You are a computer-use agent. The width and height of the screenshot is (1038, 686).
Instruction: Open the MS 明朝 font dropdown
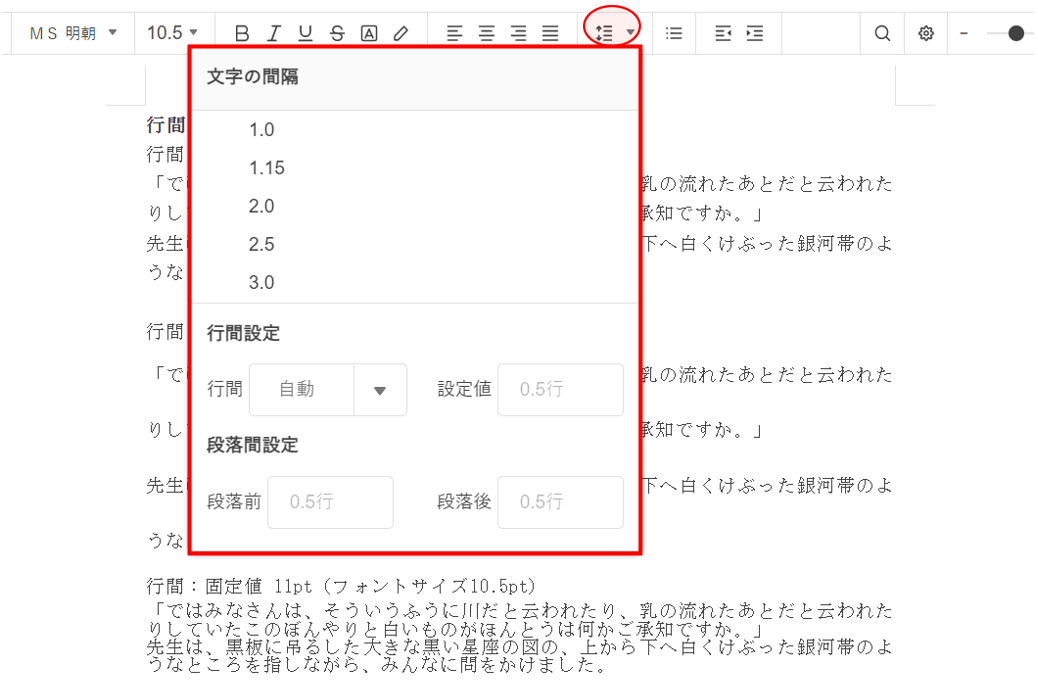[73, 33]
